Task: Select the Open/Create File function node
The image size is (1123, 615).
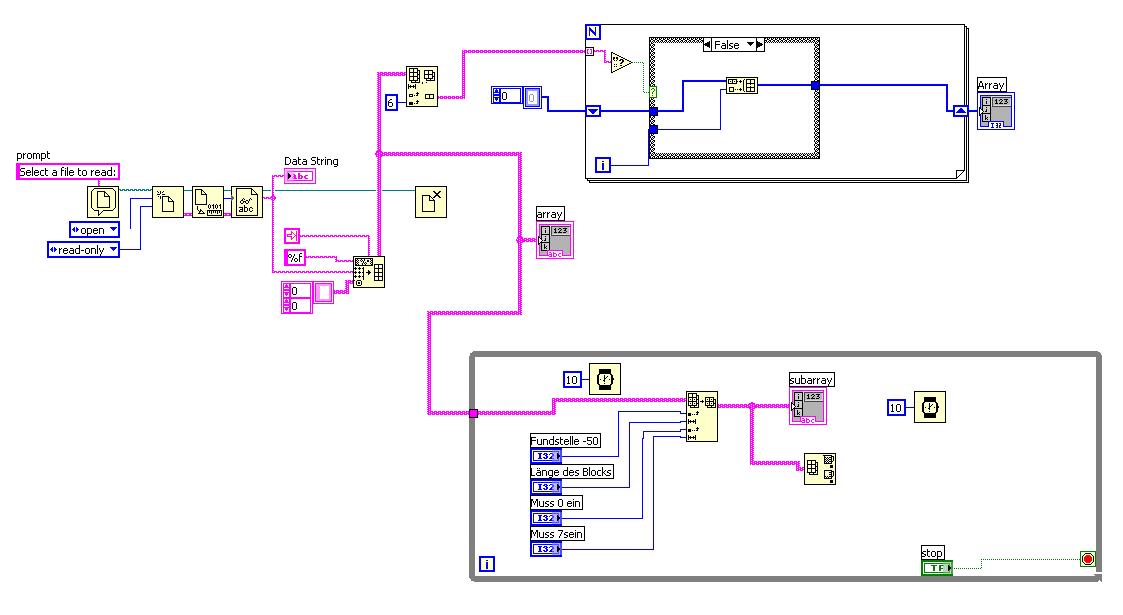Action: (168, 202)
